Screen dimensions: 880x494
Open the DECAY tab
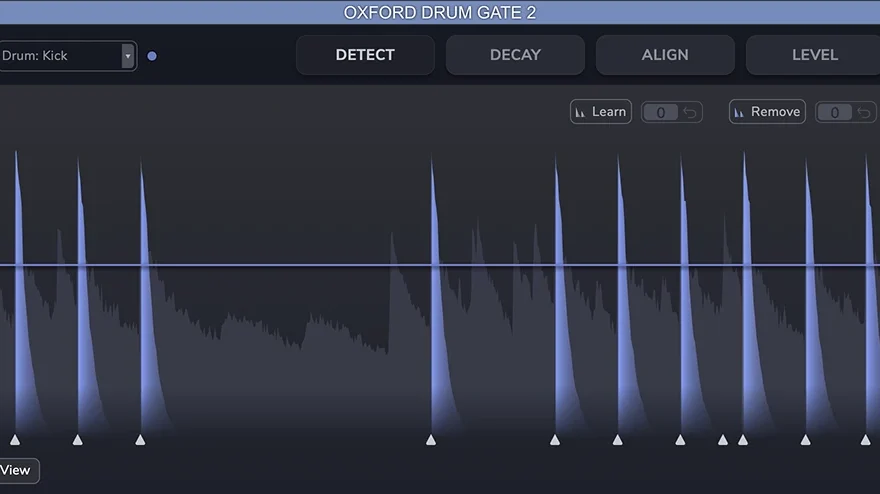pyautogui.click(x=515, y=55)
